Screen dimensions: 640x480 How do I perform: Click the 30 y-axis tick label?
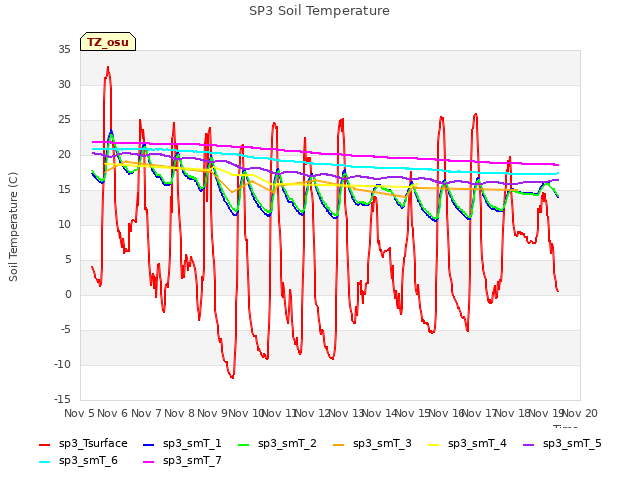pos(64,84)
